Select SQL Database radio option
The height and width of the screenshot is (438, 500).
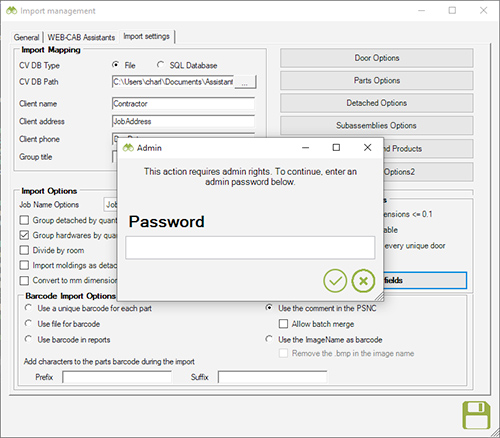click(160, 65)
